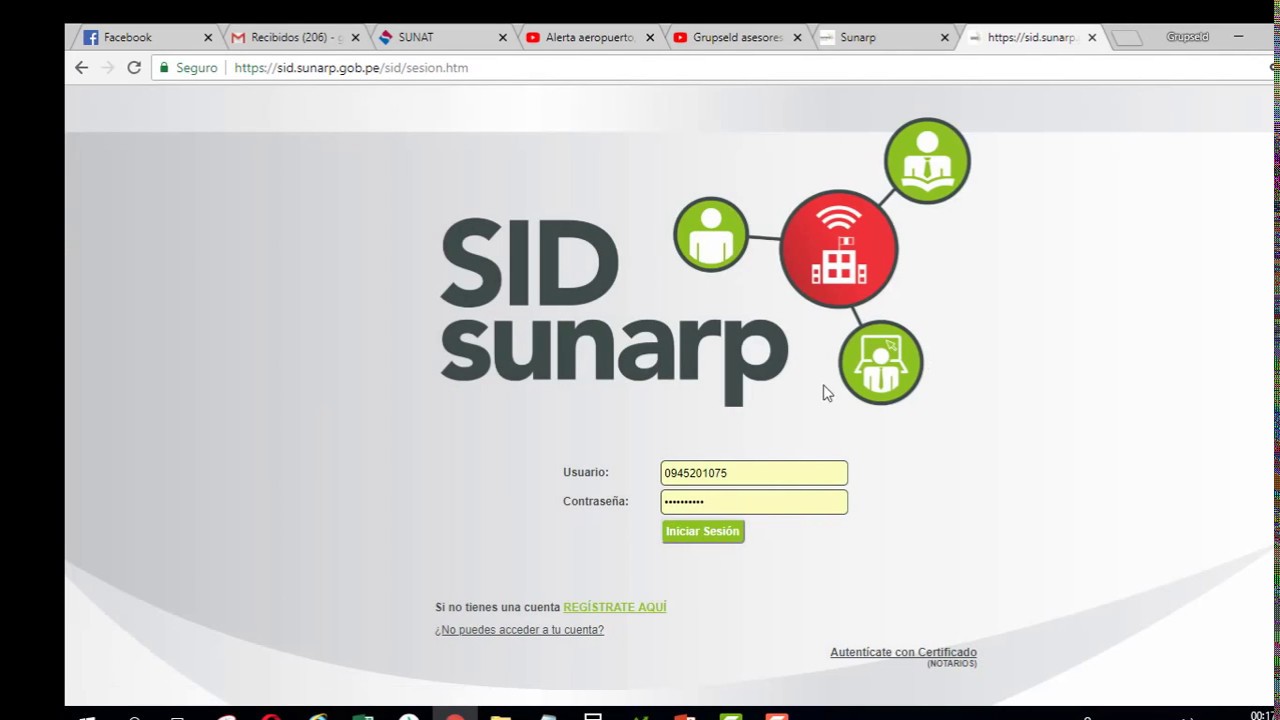Minimize the Chrome window
Viewport: 1280px width, 720px height.
coord(1239,37)
